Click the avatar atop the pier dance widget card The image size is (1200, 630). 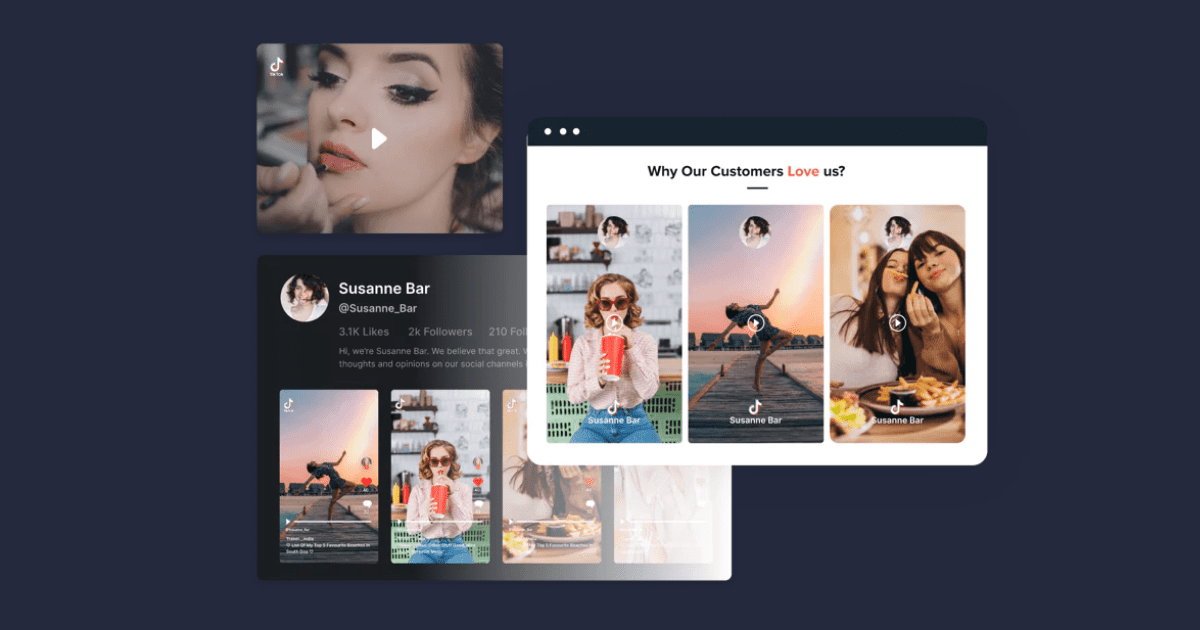[x=755, y=232]
